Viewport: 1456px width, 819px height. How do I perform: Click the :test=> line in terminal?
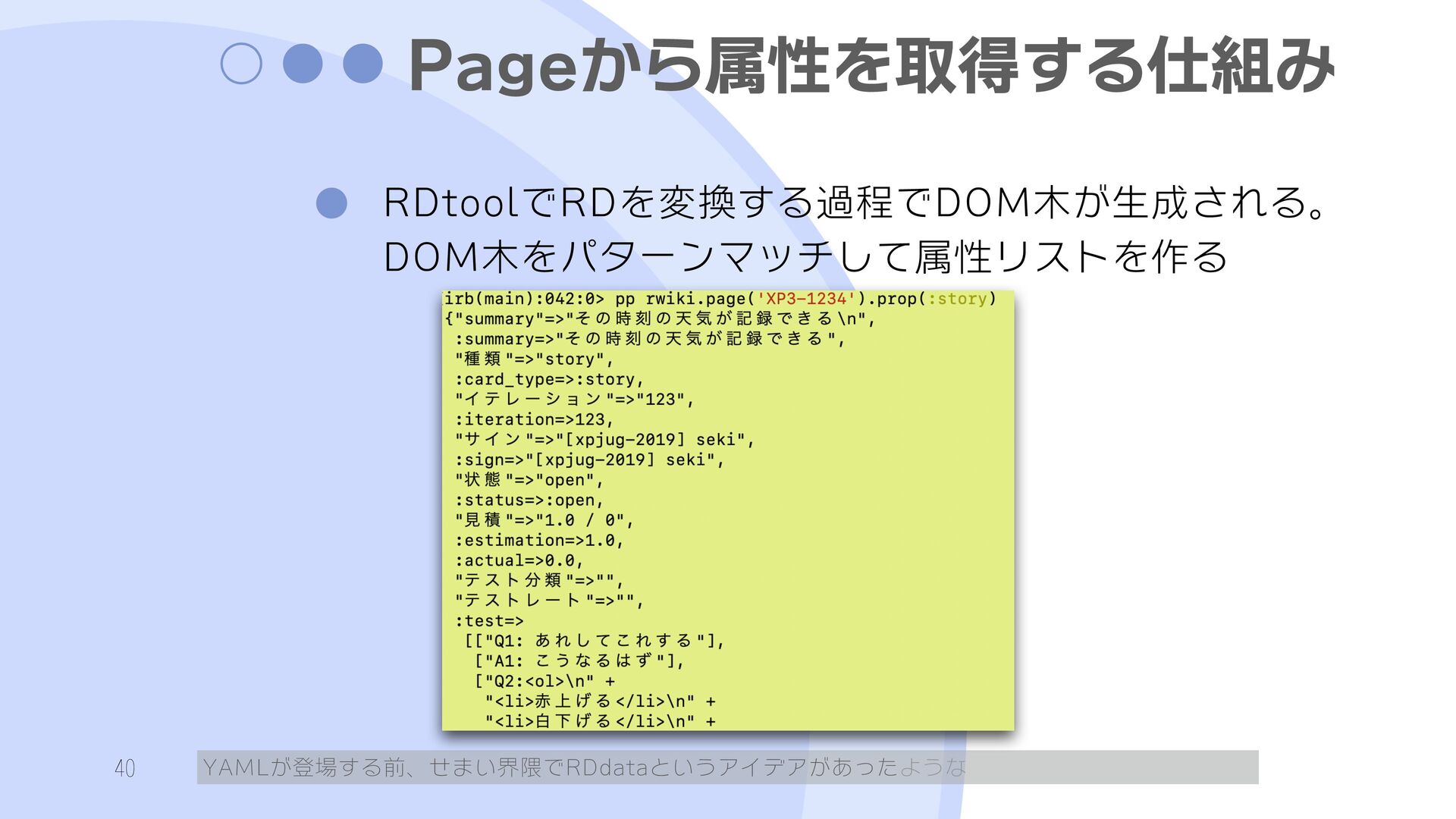tap(489, 620)
